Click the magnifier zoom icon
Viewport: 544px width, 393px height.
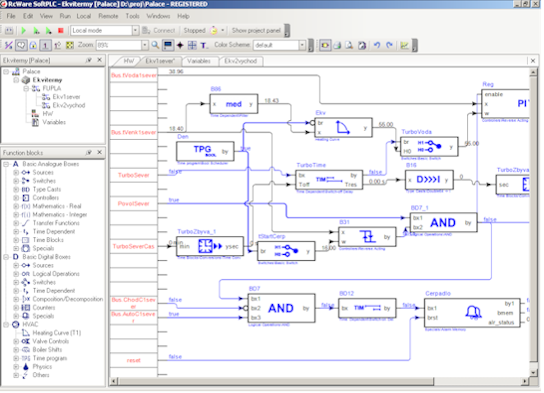click(155, 45)
